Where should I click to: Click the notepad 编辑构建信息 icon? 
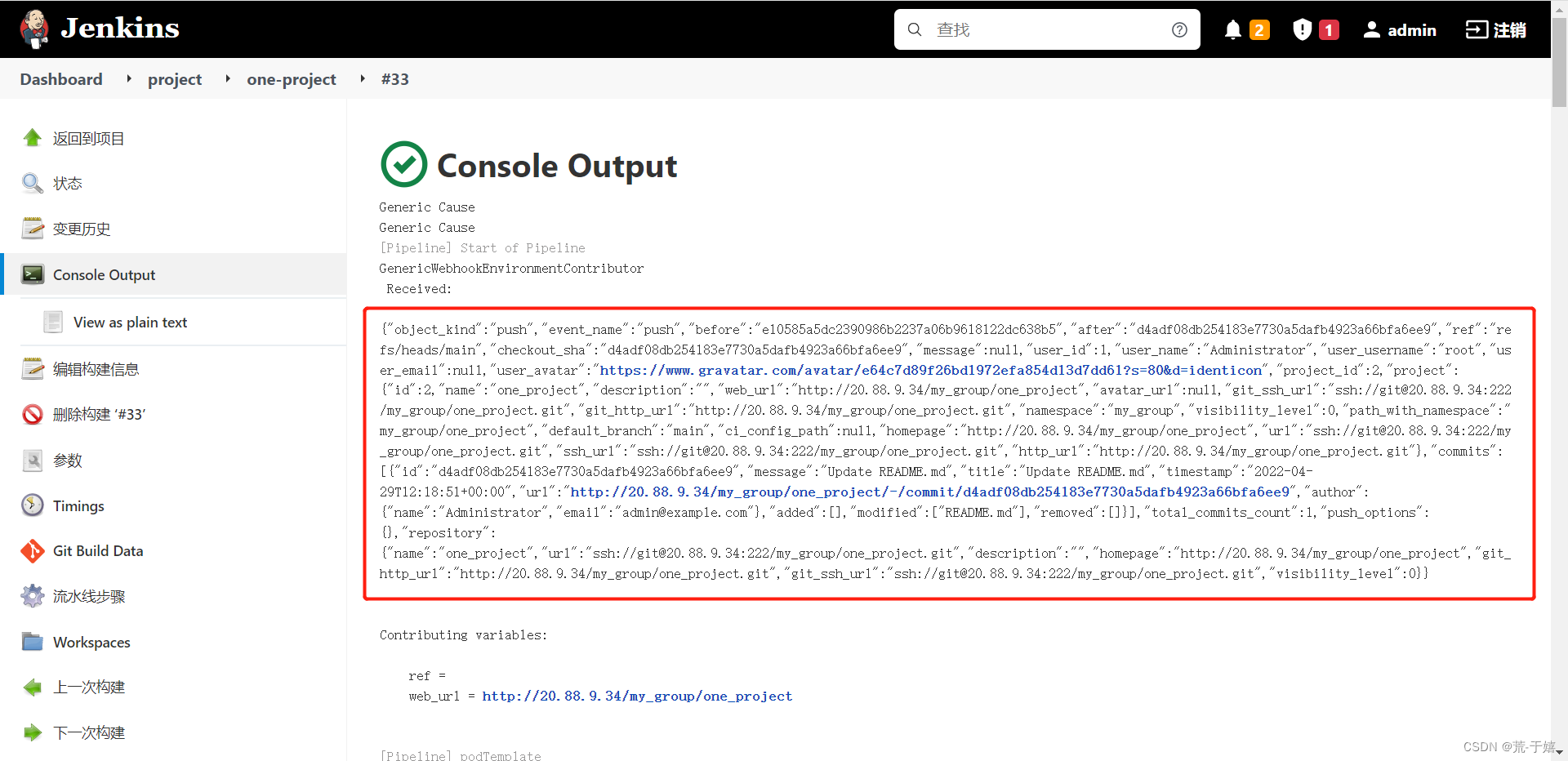click(x=33, y=368)
